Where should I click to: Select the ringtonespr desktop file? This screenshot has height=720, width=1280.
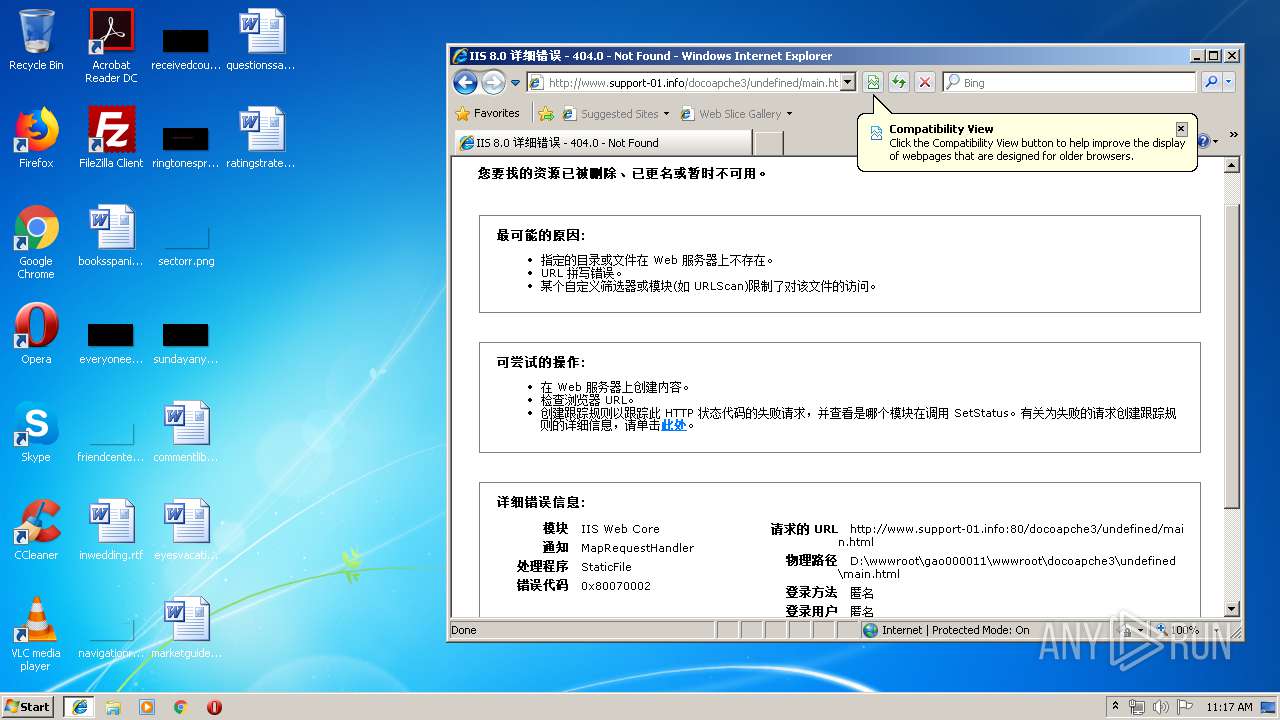point(186,148)
